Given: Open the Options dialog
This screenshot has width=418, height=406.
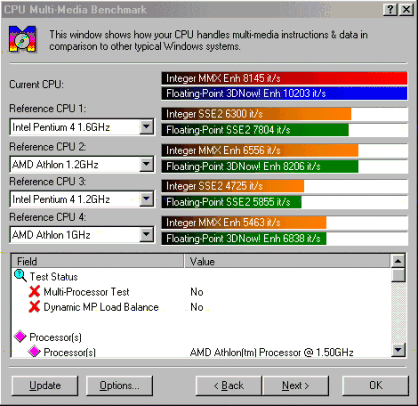Looking at the screenshot, I should pos(119,386).
